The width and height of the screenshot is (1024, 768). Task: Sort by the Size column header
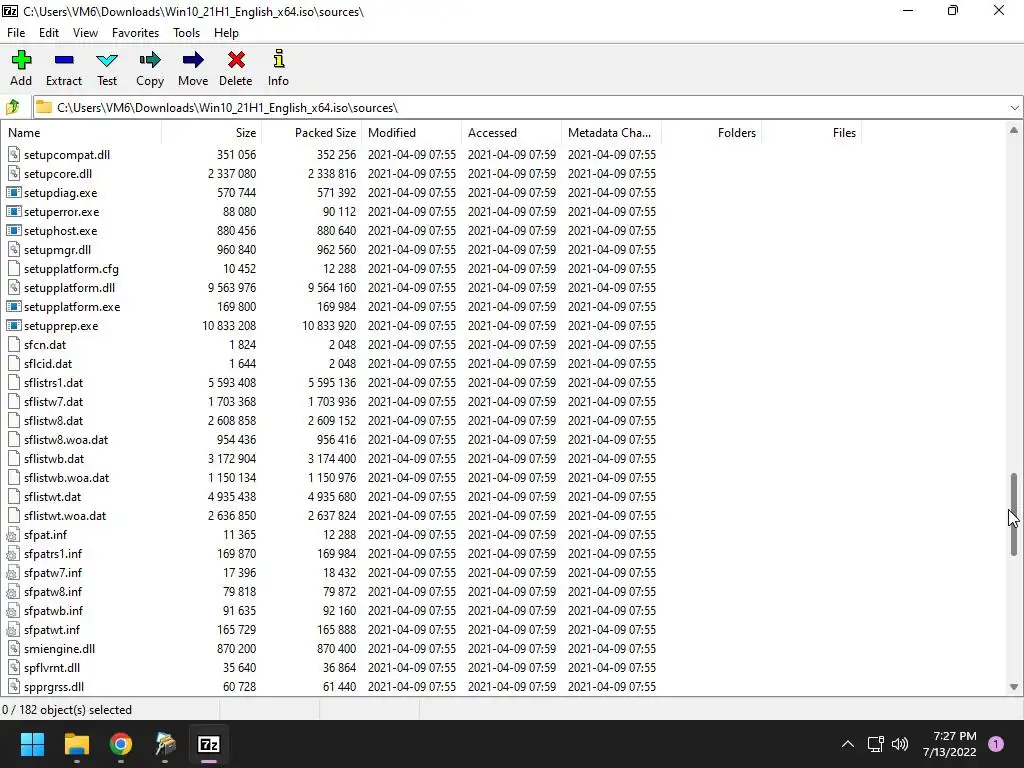(x=212, y=133)
